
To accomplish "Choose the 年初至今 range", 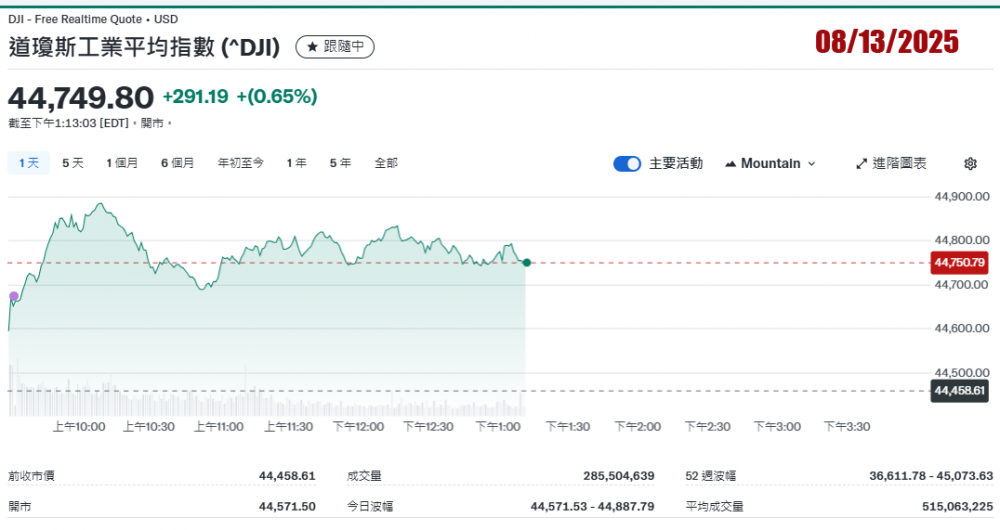I will 241,163.
